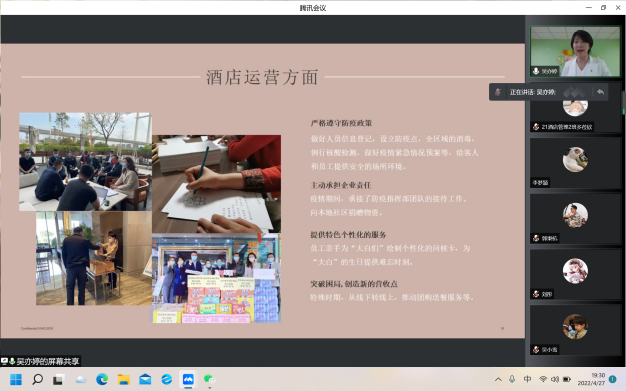Click the red-and-white anime avatar participant tile

coord(575,274)
